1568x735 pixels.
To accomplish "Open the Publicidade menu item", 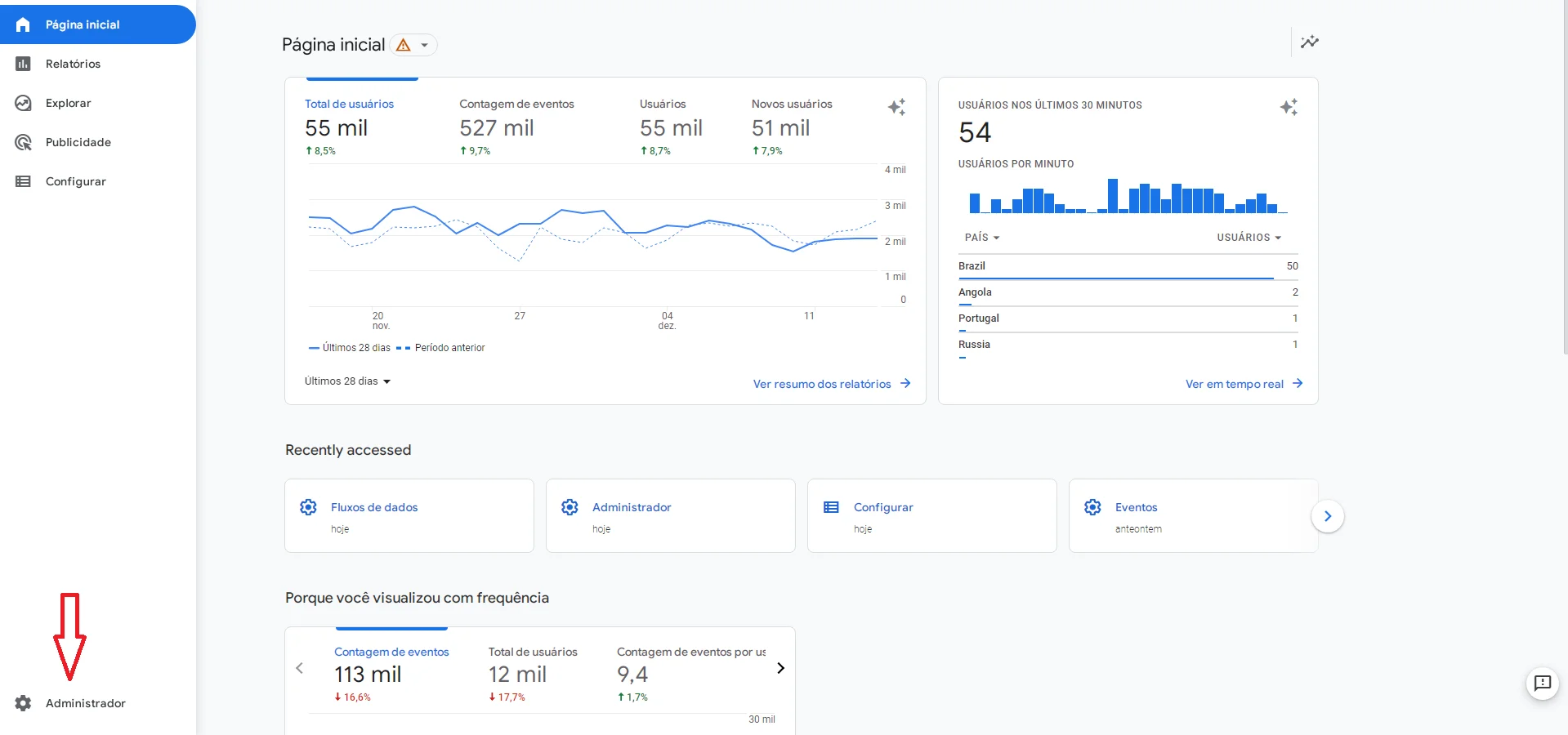I will (78, 142).
